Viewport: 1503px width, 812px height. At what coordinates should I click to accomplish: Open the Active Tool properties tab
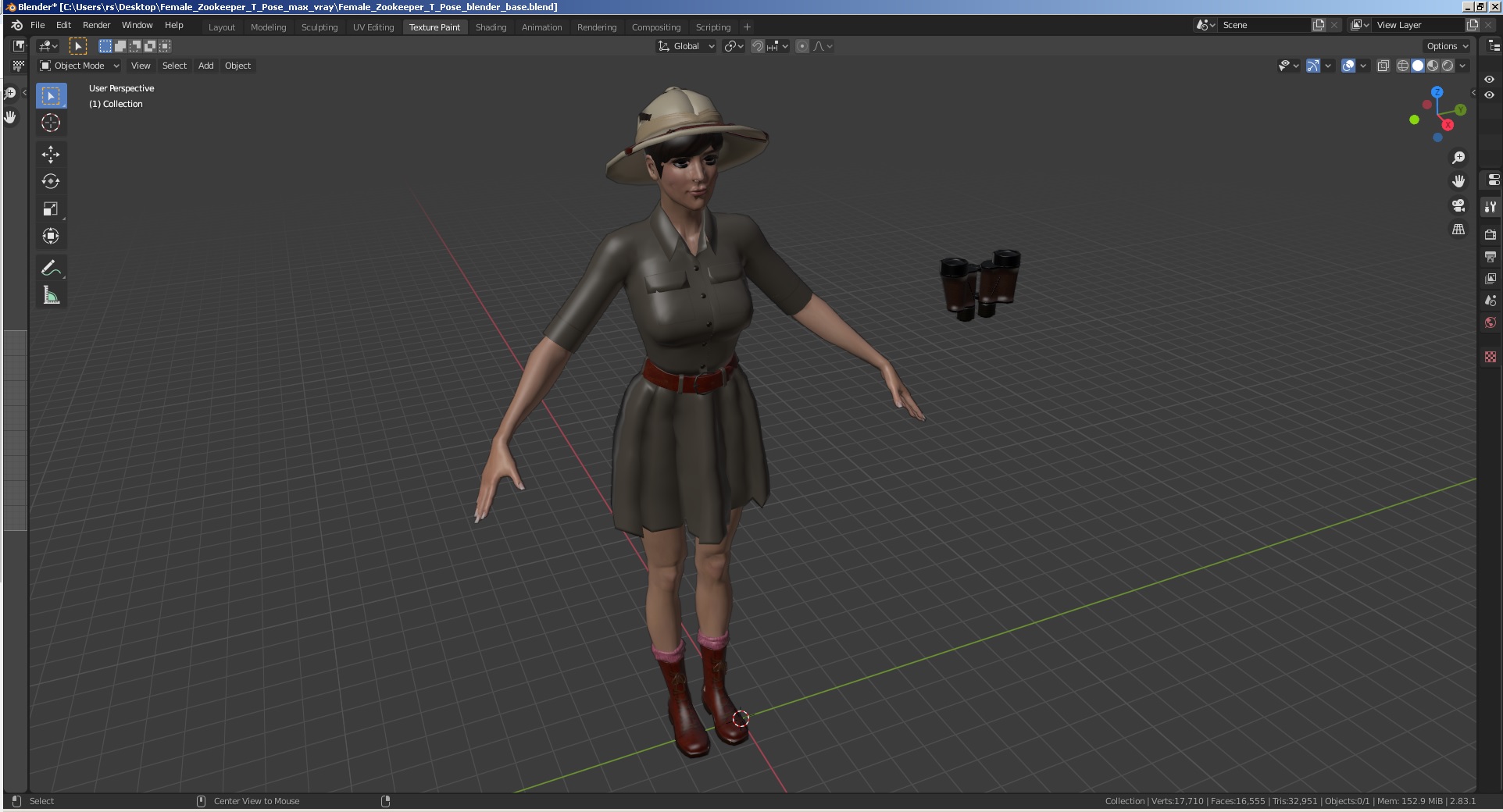(x=1491, y=207)
